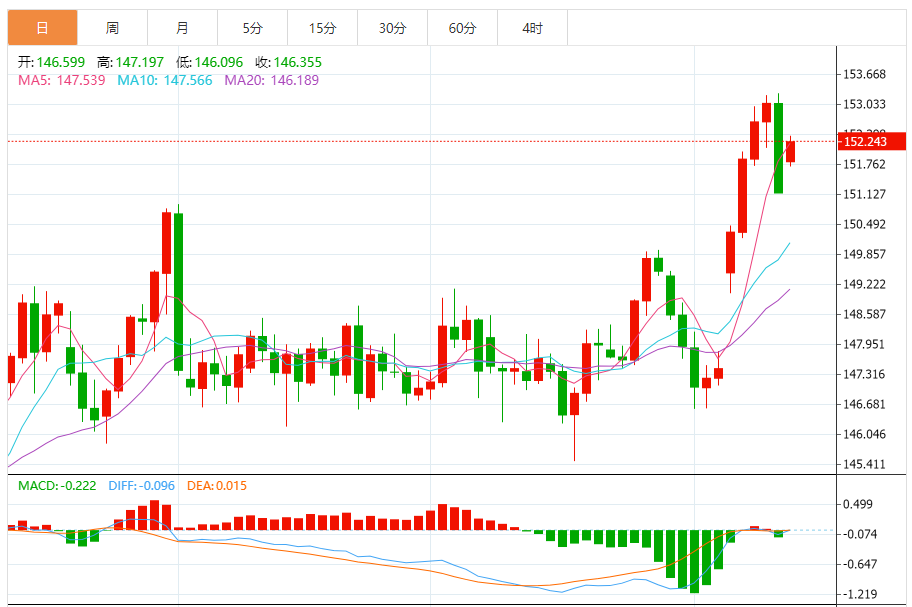The height and width of the screenshot is (607, 912).
Task: Click the MA20: 146.189 indicator label
Action: (271, 80)
